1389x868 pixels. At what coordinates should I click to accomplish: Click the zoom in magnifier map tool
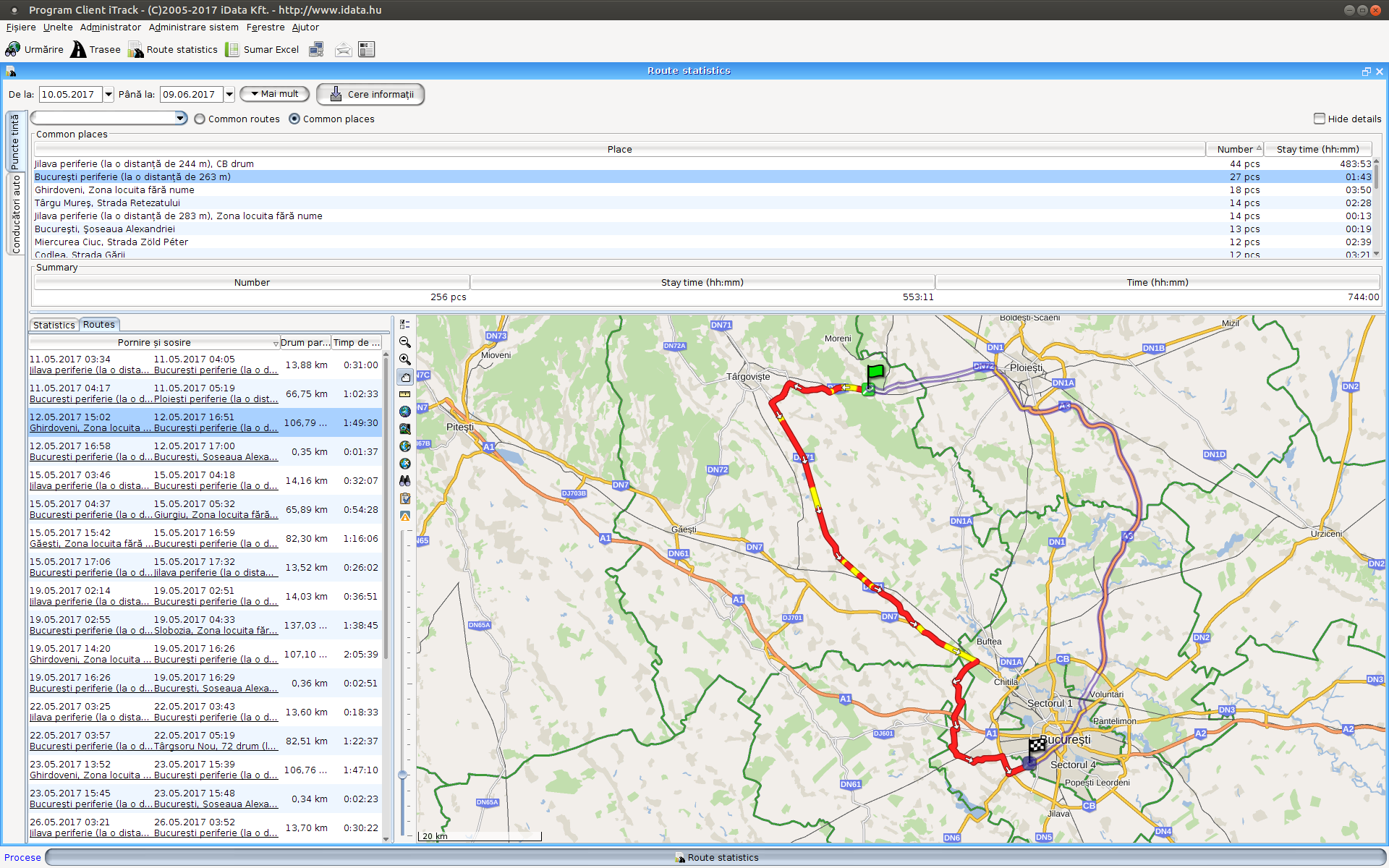tap(405, 359)
